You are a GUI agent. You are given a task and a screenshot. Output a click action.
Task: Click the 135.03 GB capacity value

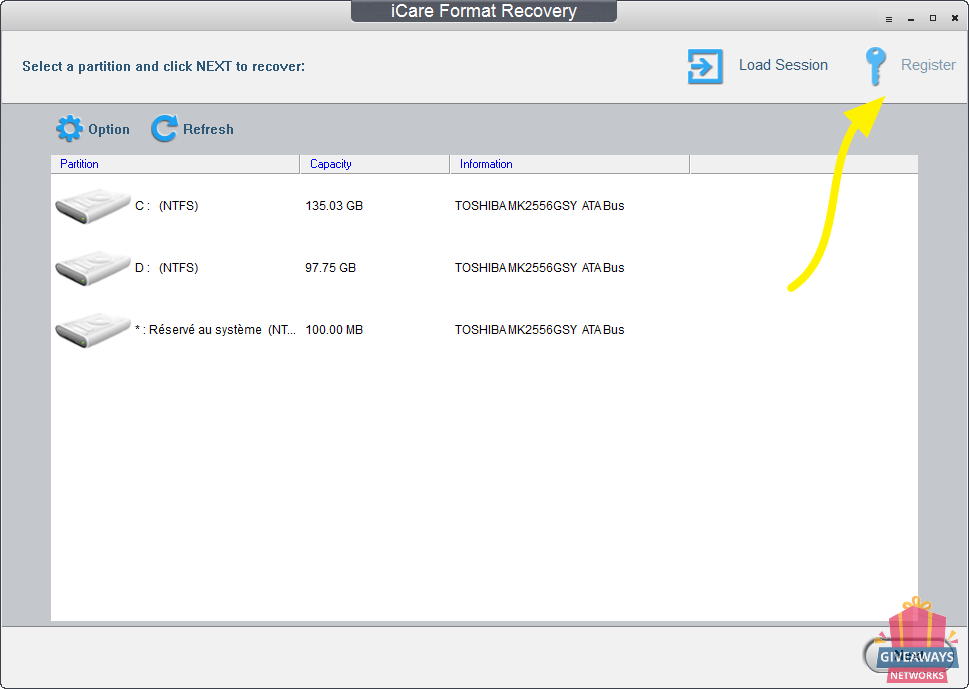click(x=334, y=206)
